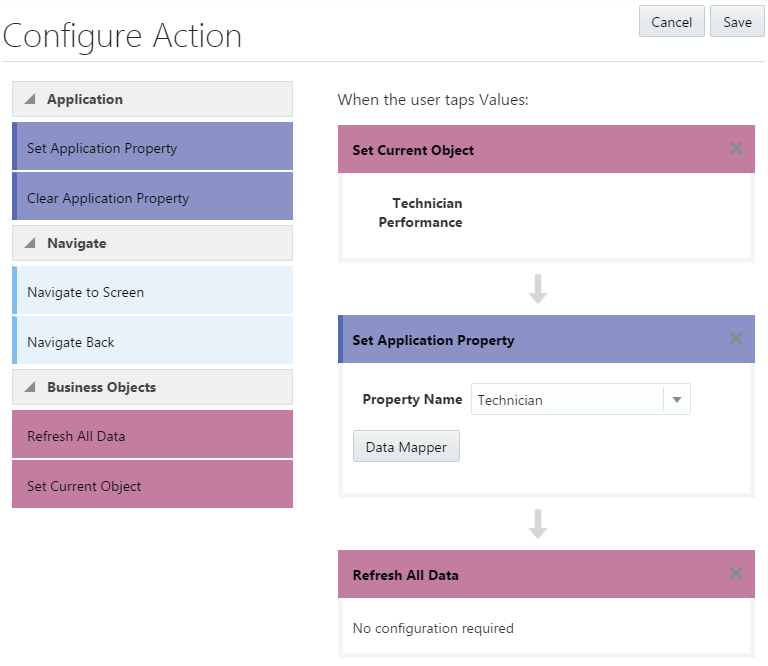
Task: Choose the Navigate to Screen action
Action: point(152,292)
